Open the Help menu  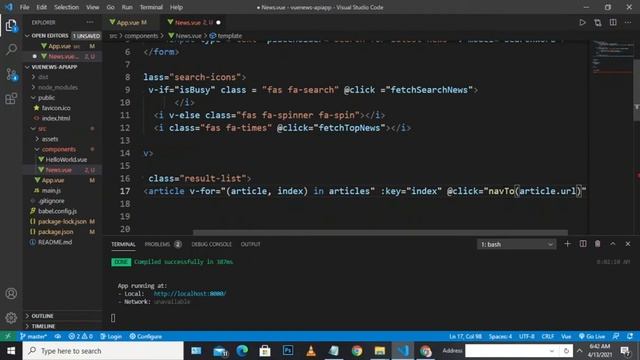(176, 7)
